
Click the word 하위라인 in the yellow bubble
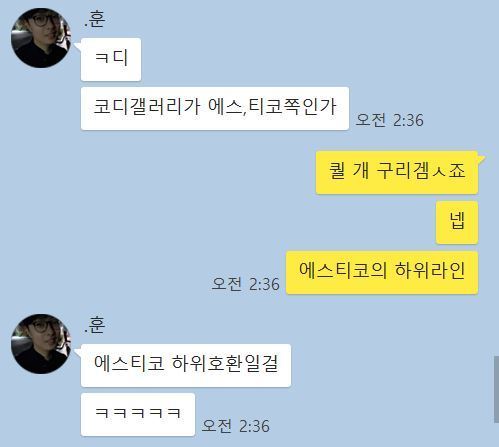pyautogui.click(x=430, y=270)
